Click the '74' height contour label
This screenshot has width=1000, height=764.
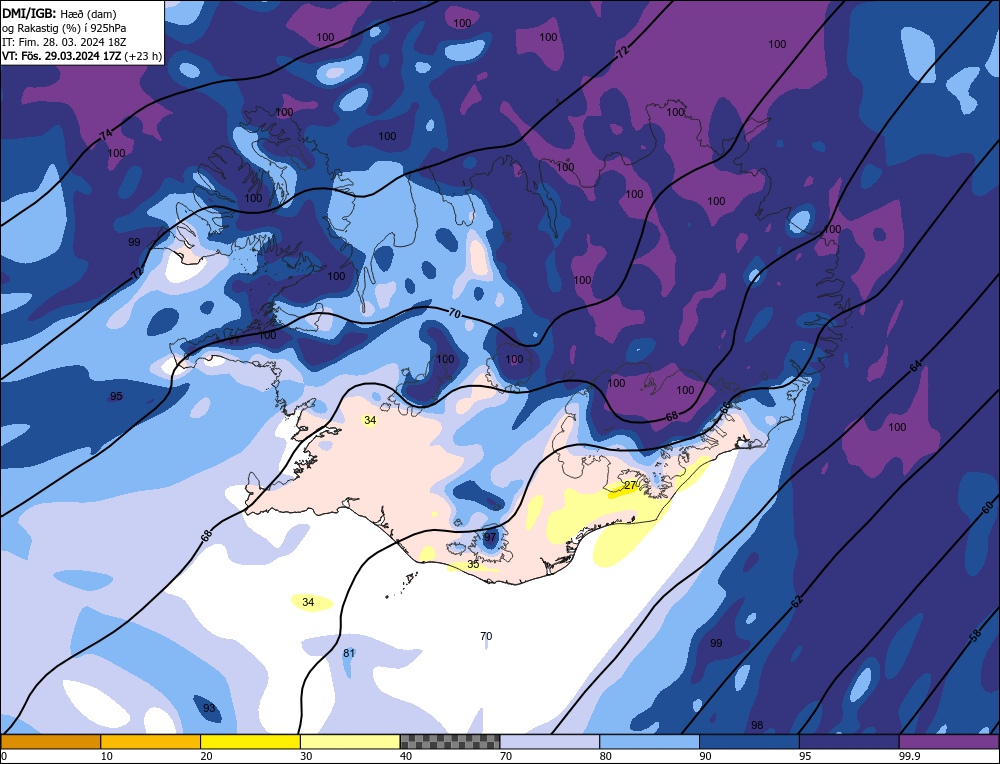[x=106, y=135]
